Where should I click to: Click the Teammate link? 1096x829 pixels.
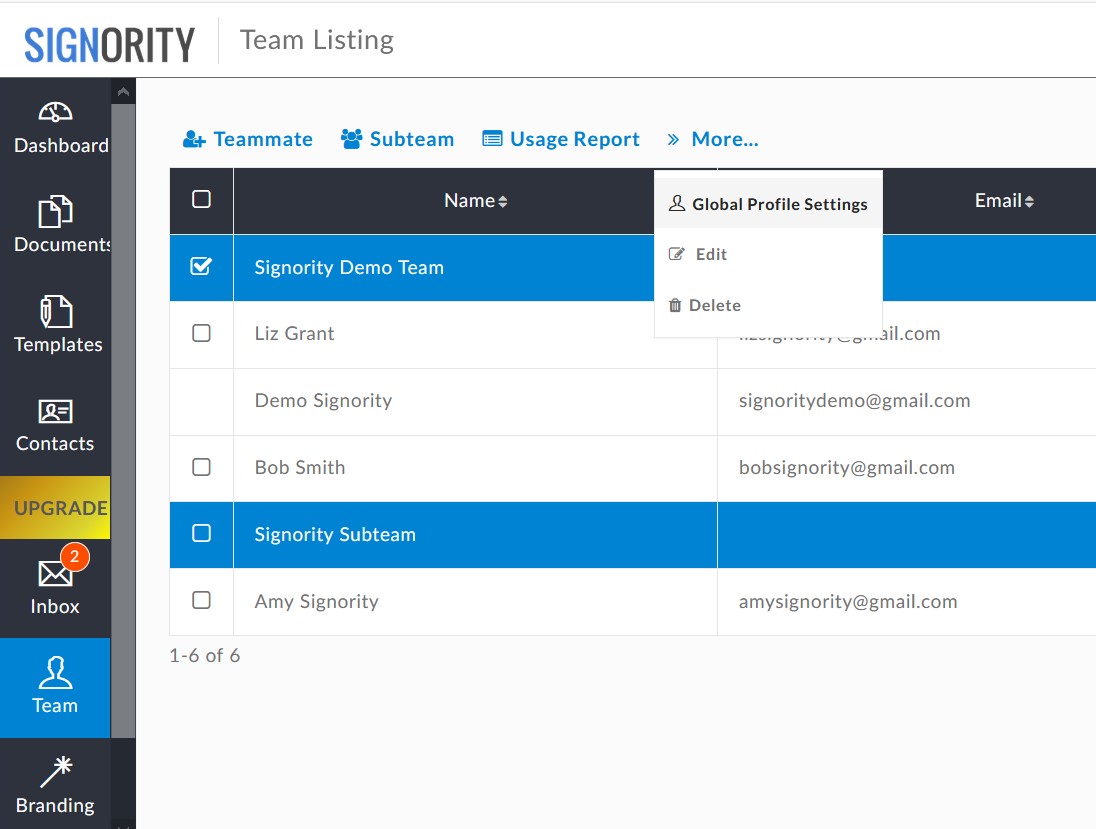point(247,139)
